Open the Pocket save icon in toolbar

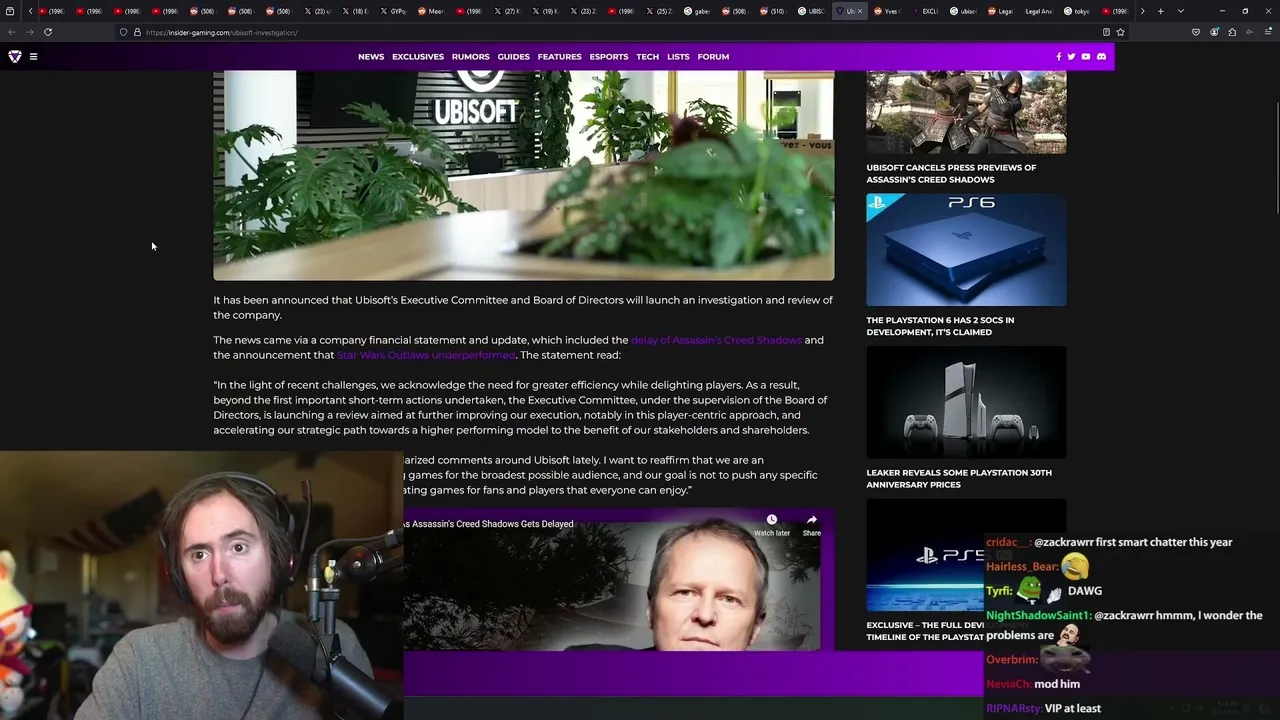pos(1195,32)
